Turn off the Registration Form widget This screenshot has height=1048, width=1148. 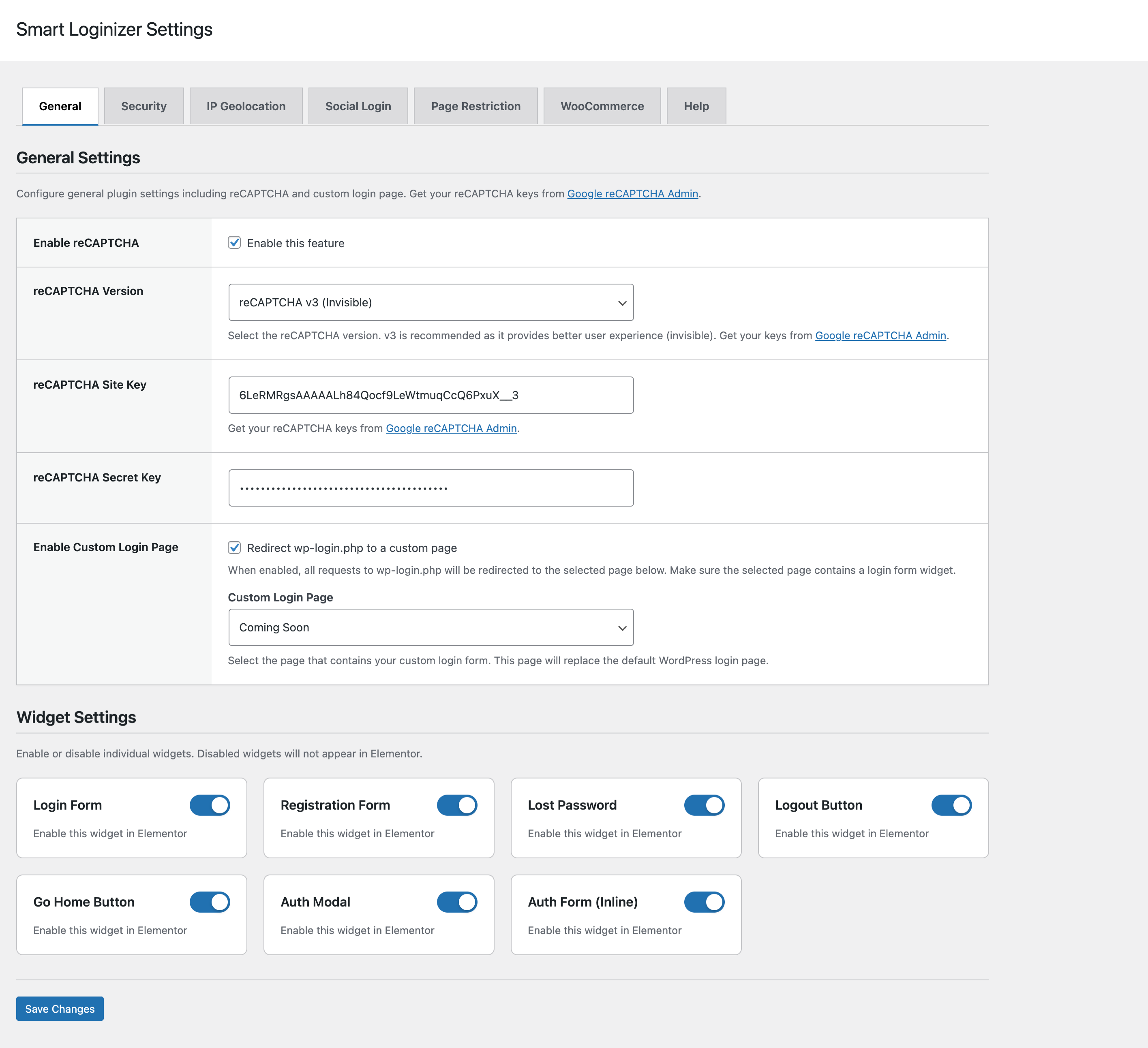tap(457, 805)
